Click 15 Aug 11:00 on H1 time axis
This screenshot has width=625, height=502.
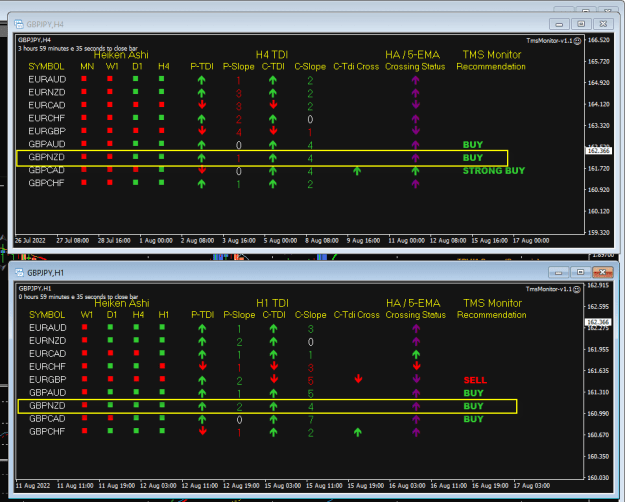(324, 486)
